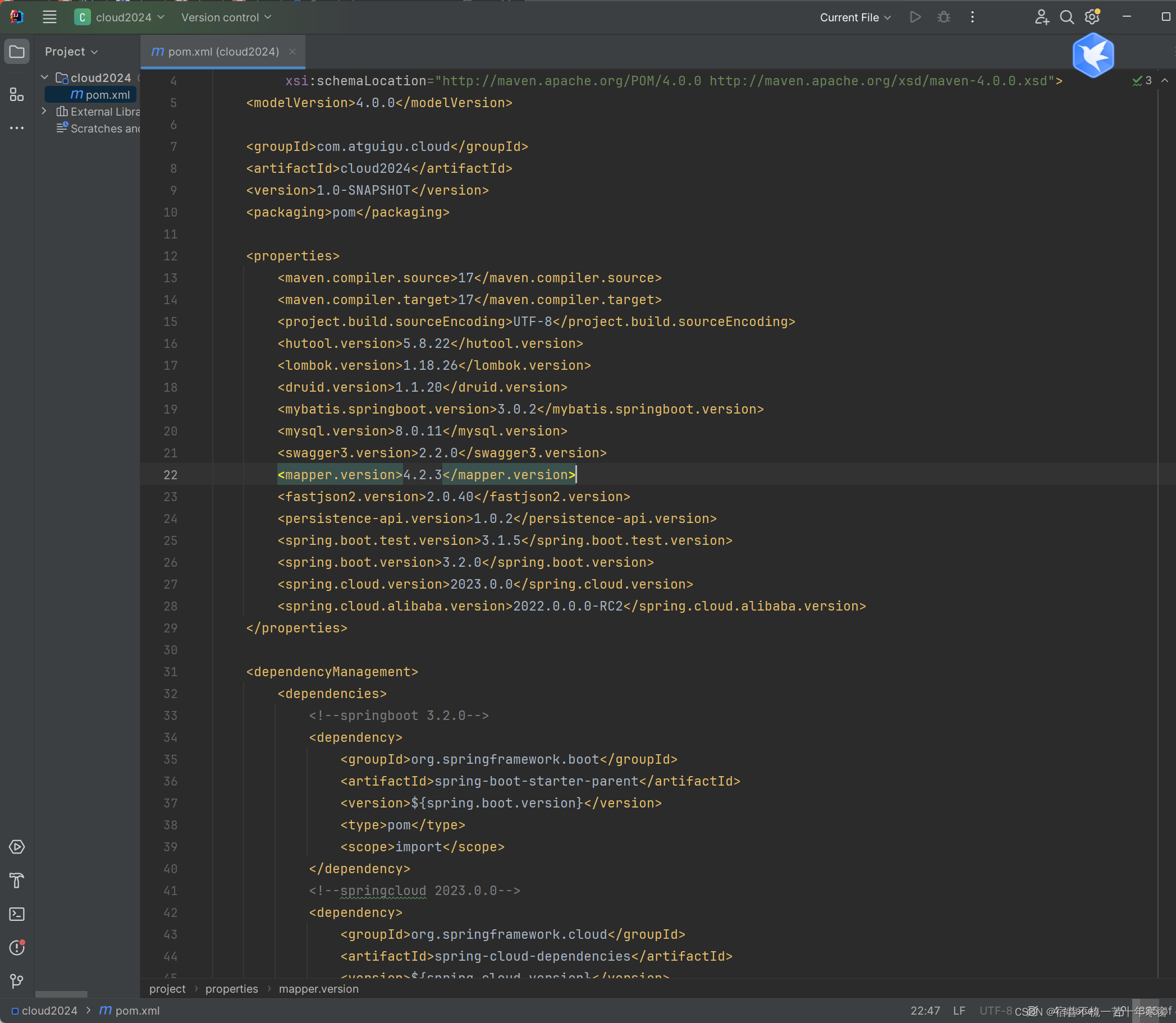1176x1023 pixels.
Task: Collapse the cloud2024 node in Project tree
Action: click(x=44, y=77)
